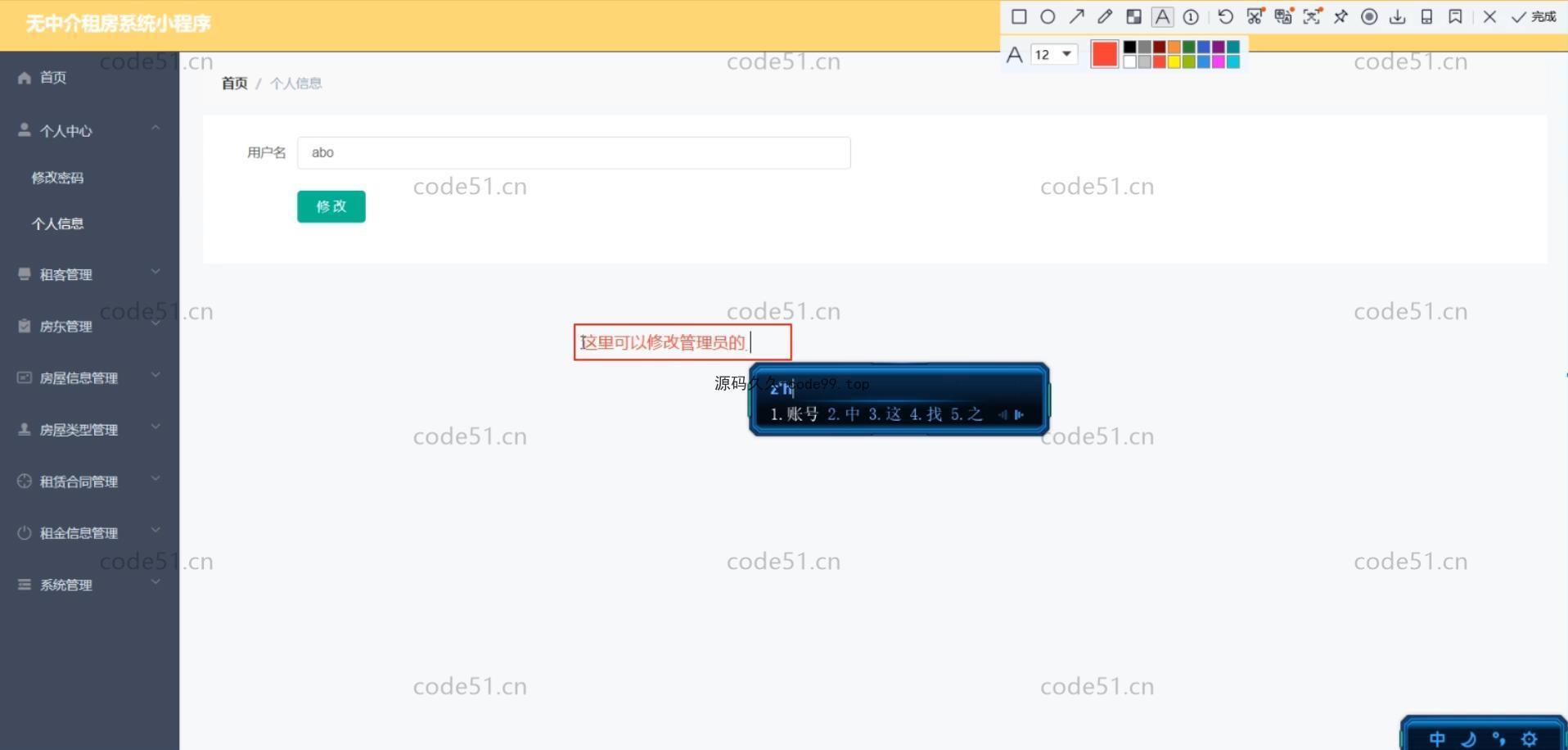Open the 房屋信息管理 menu label

[79, 378]
